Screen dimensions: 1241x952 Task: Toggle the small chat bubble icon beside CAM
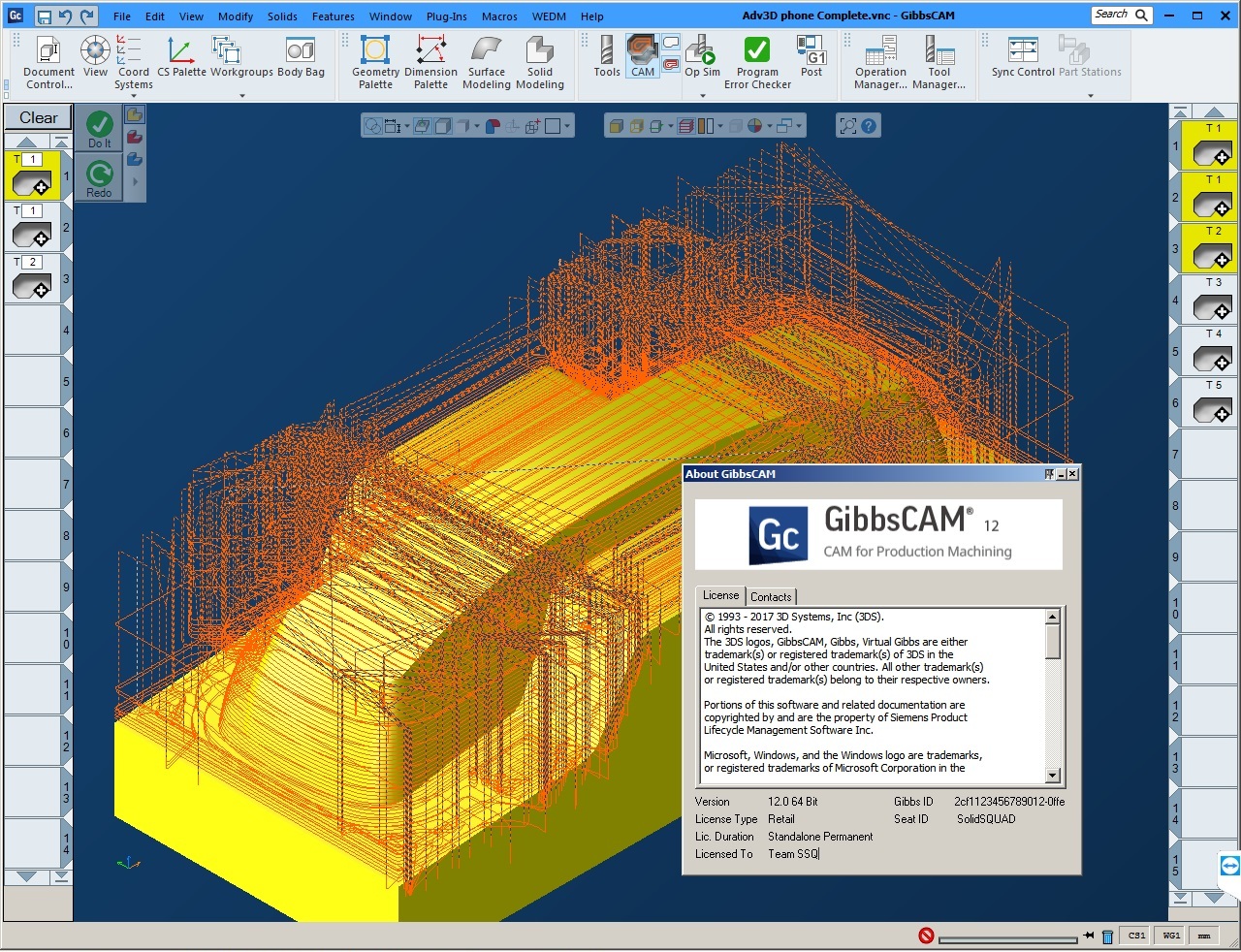click(671, 44)
